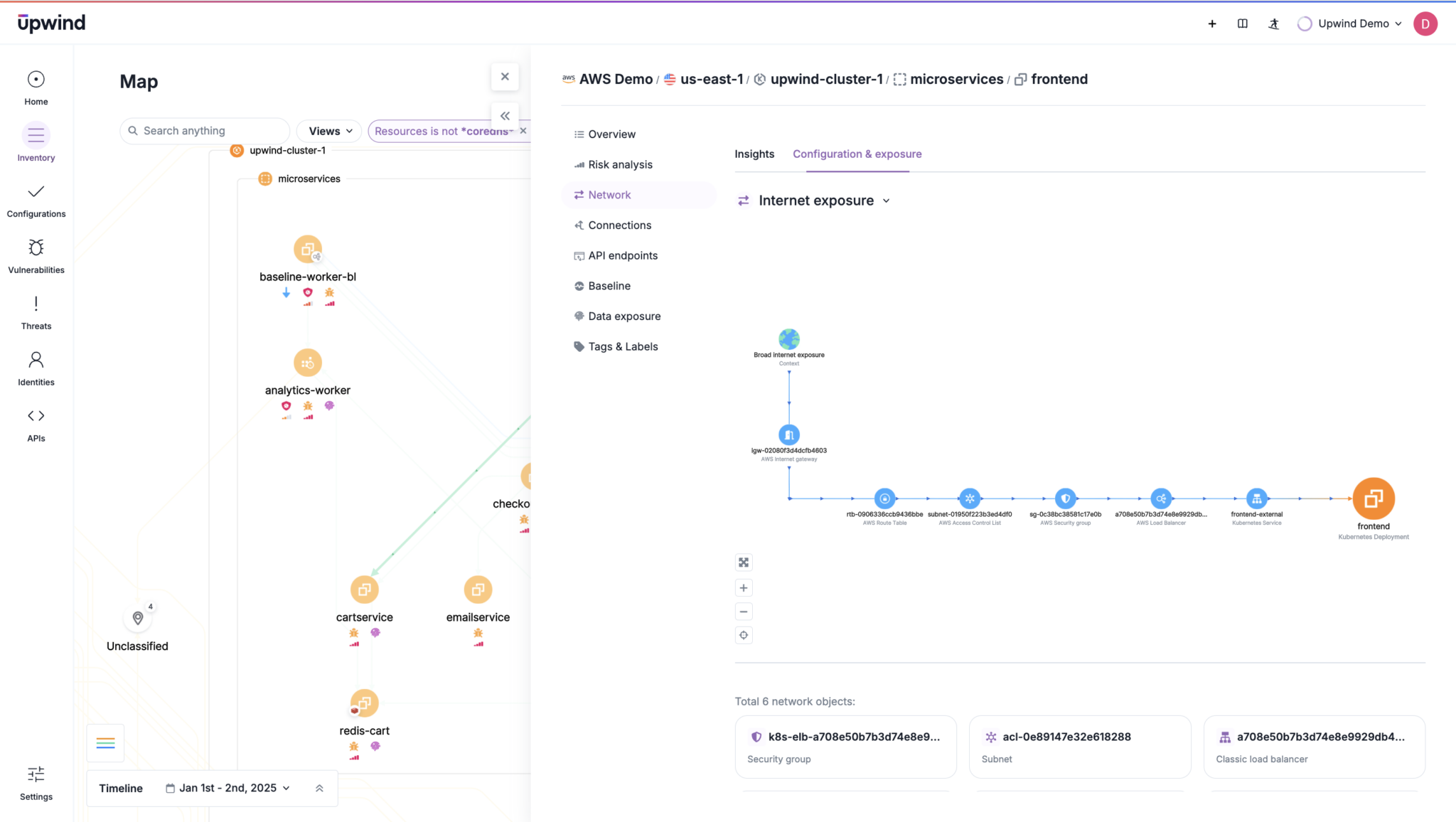The height and width of the screenshot is (822, 1456).
Task: Open the acl-0e89147e32e618288 subnet card
Action: tap(1079, 747)
